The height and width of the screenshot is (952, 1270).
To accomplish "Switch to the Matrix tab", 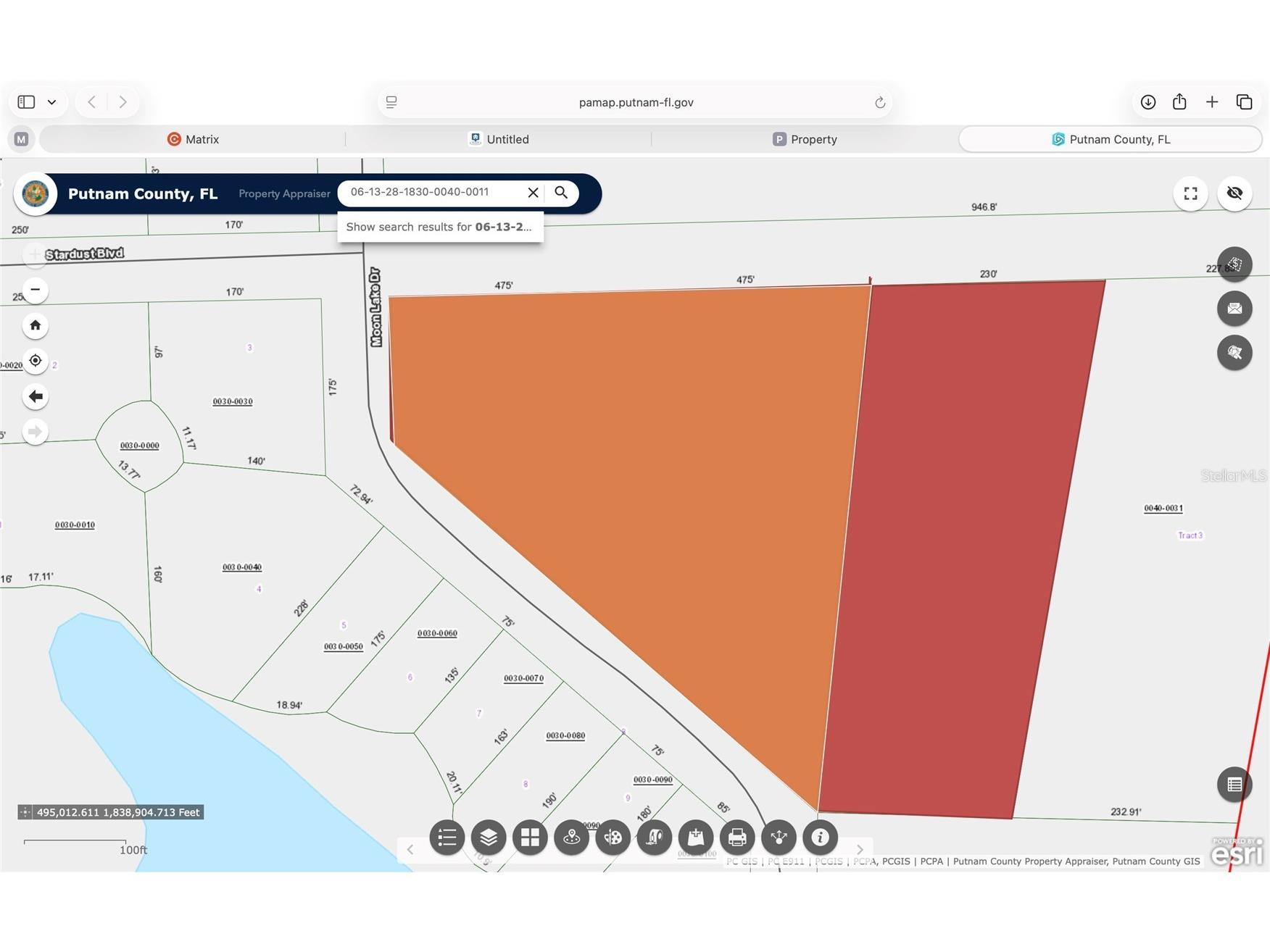I will tap(193, 139).
